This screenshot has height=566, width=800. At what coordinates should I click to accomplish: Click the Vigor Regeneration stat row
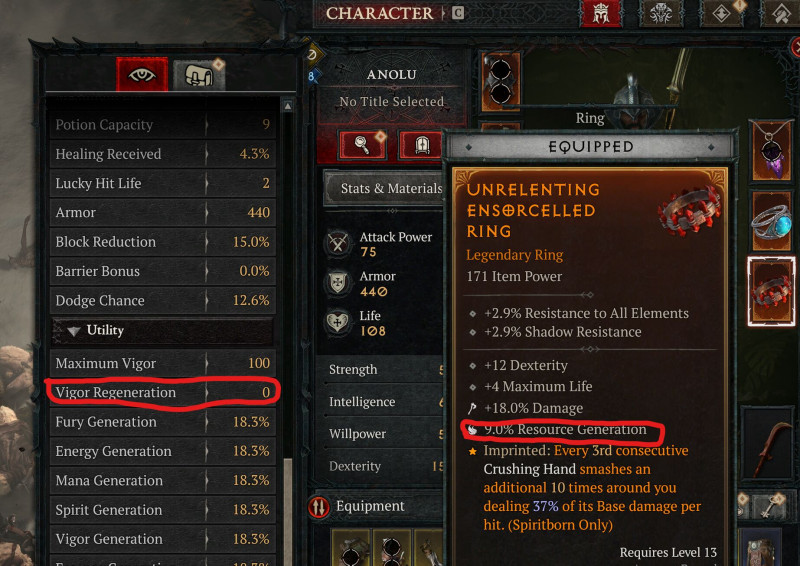[163, 392]
